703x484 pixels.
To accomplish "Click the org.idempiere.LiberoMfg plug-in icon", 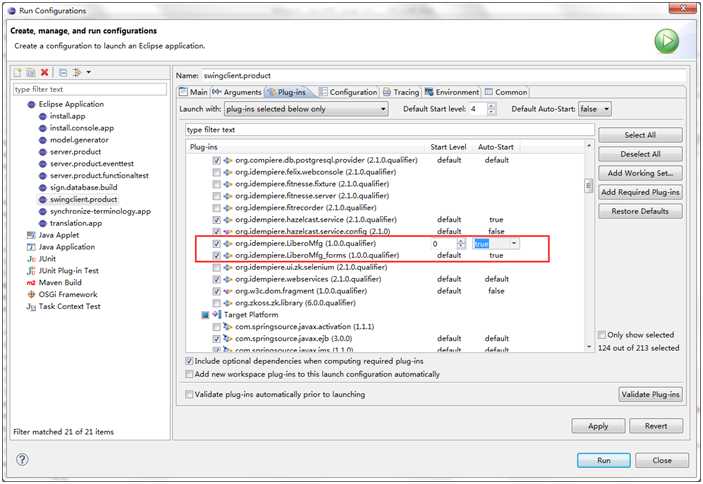I will click(228, 243).
